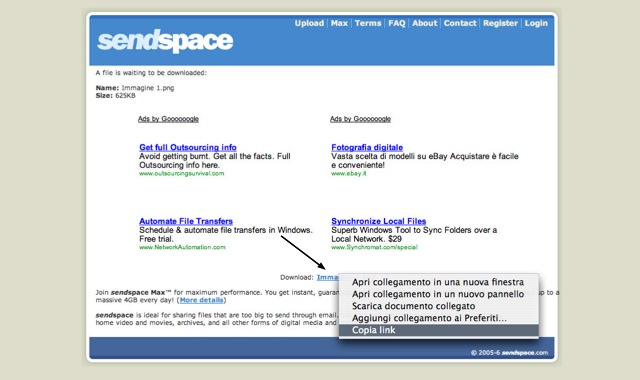Click www.Synchromat.com/special URL
Screen dimensions: 640x380
pos(374,247)
